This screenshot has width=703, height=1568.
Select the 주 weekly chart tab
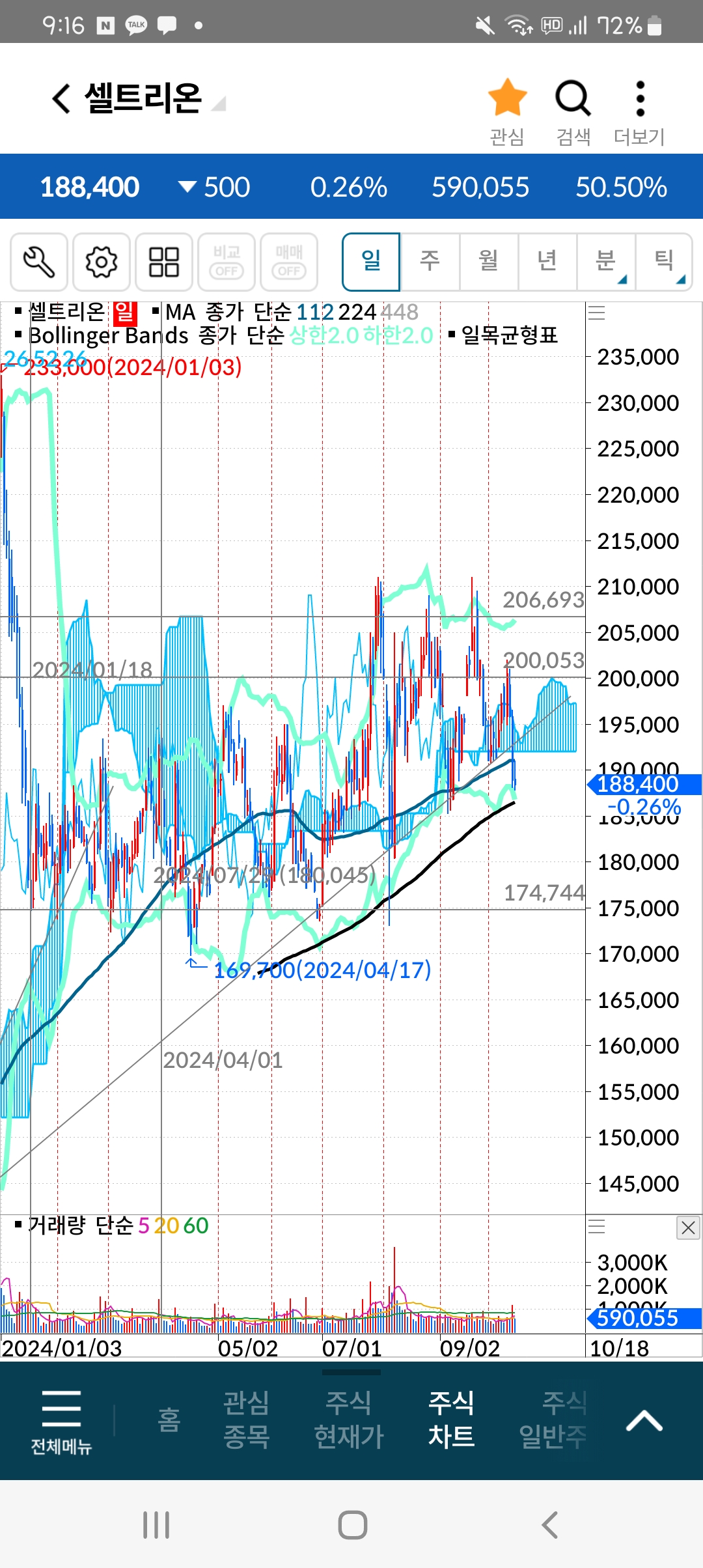430,262
